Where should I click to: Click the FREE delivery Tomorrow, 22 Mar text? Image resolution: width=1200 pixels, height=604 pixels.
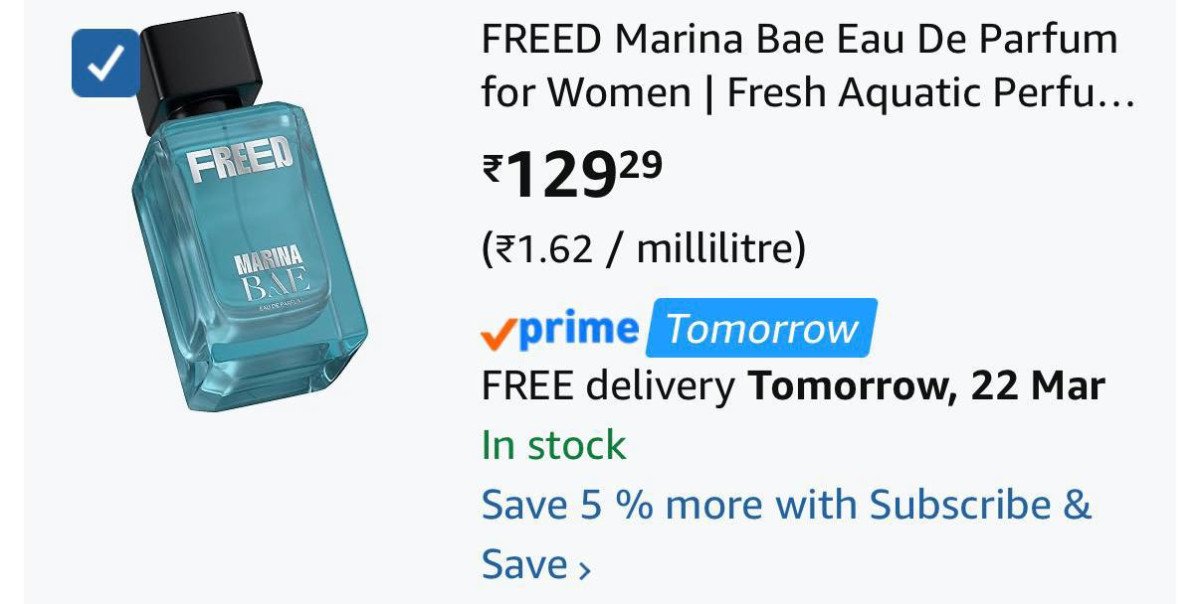793,386
